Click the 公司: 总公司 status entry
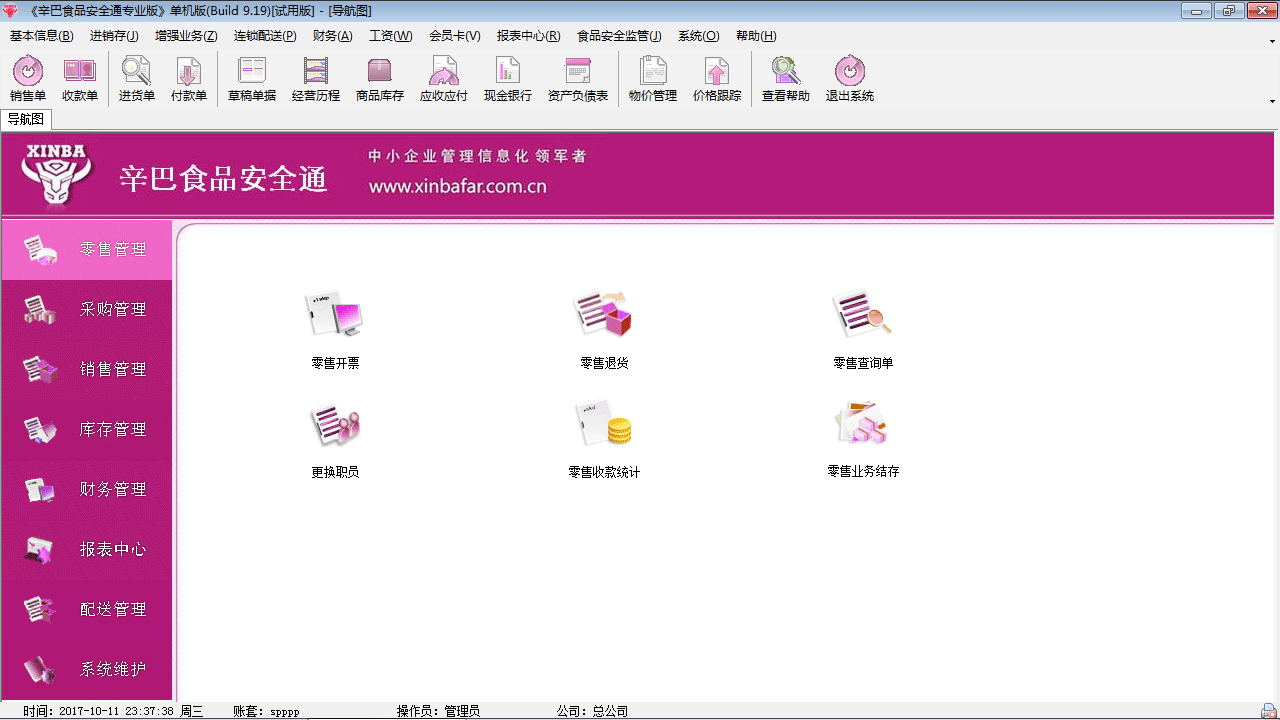 click(592, 711)
